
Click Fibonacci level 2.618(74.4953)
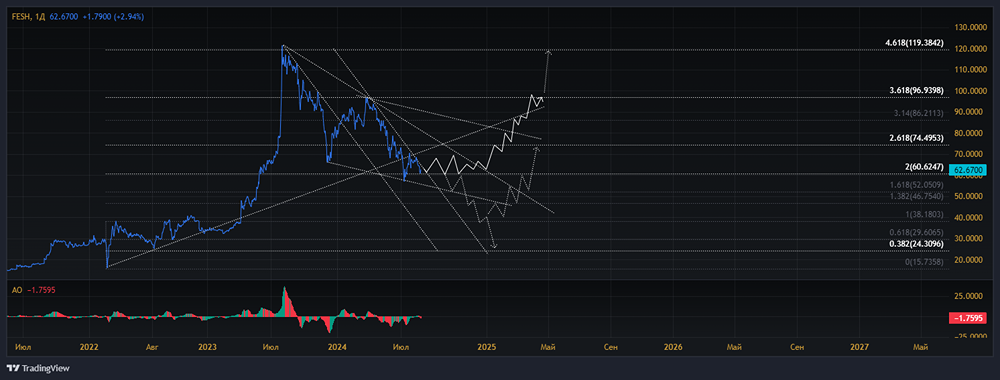coord(916,138)
